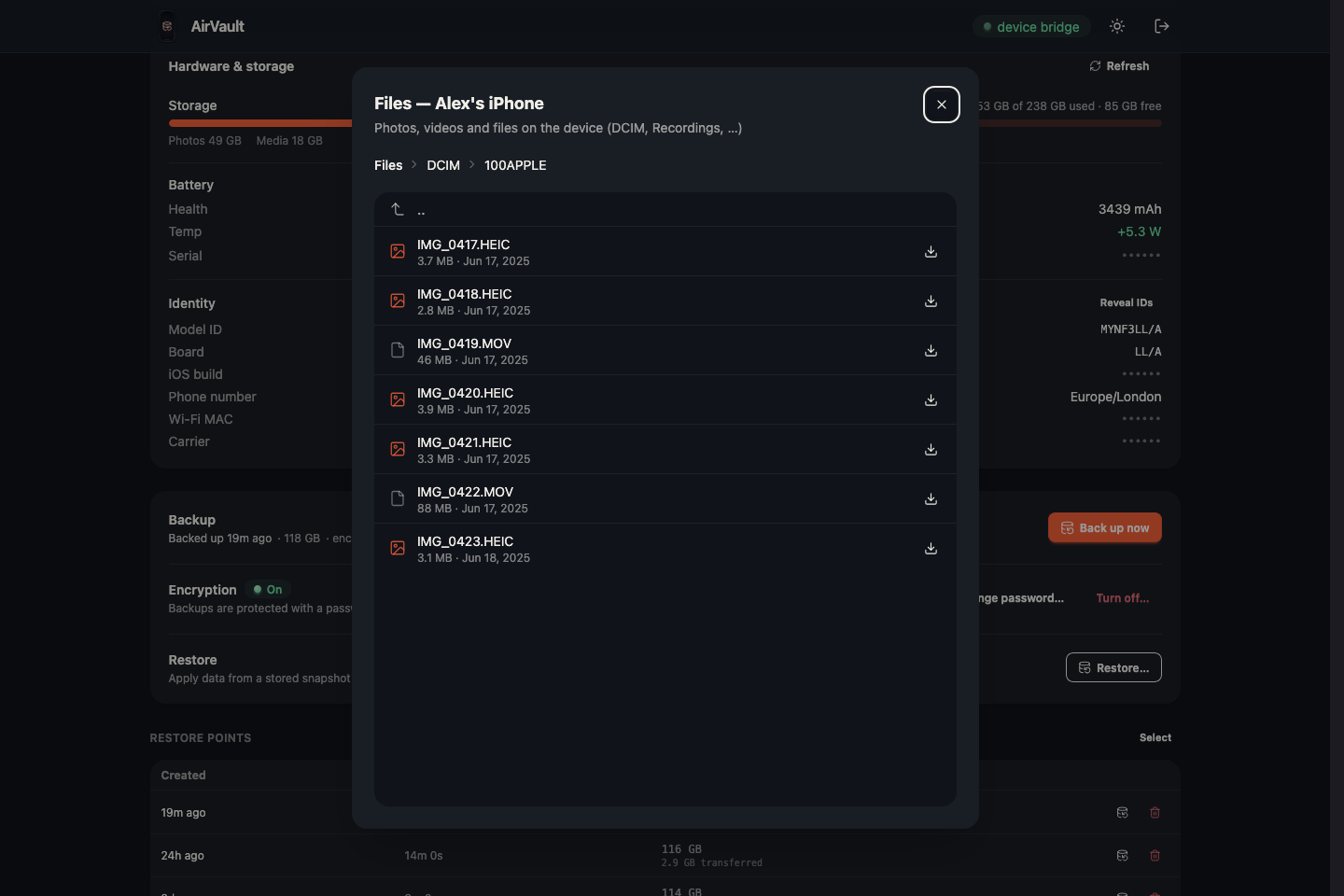1344x896 pixels.
Task: Download IMG_0418.HEIC file
Action: tap(931, 301)
